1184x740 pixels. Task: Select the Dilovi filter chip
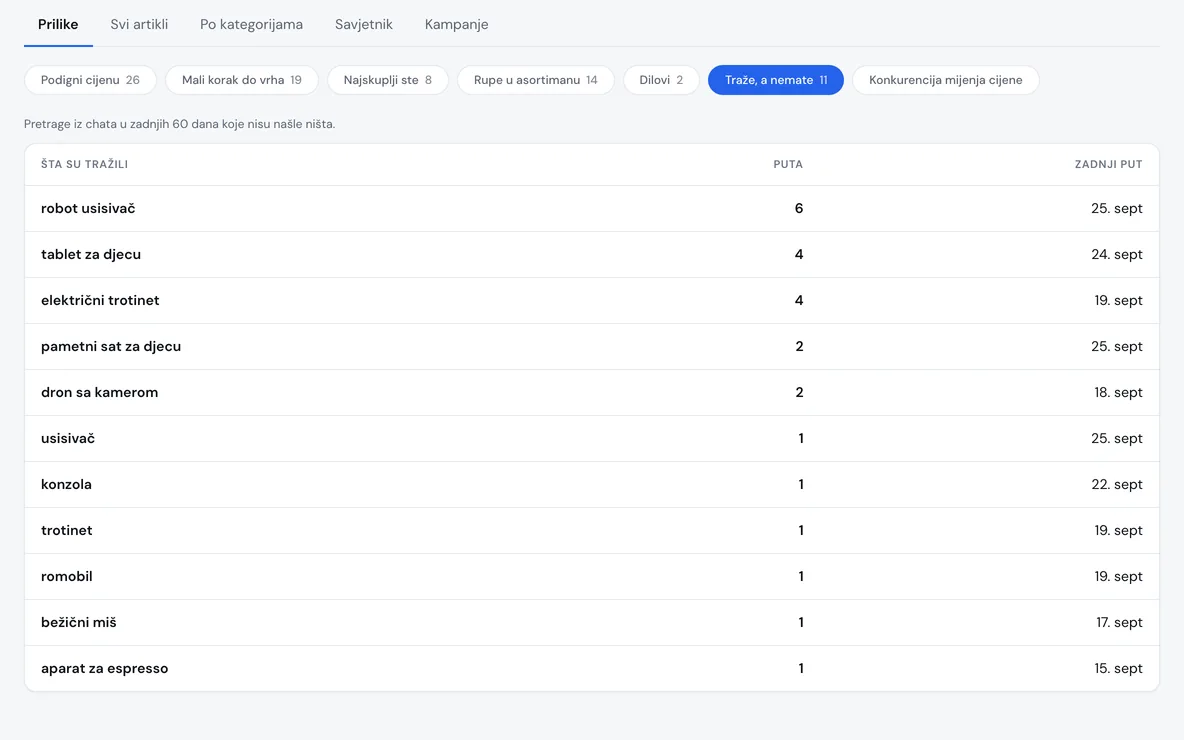(x=661, y=80)
